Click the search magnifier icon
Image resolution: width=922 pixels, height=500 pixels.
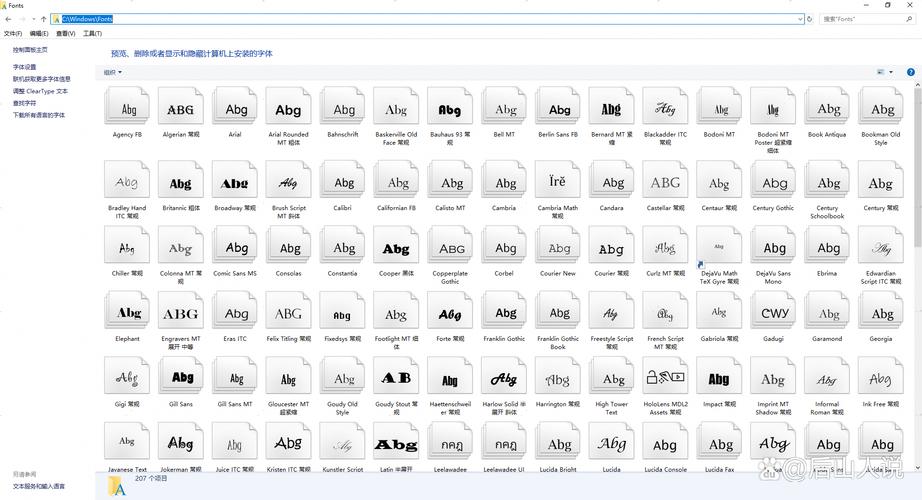coord(909,19)
